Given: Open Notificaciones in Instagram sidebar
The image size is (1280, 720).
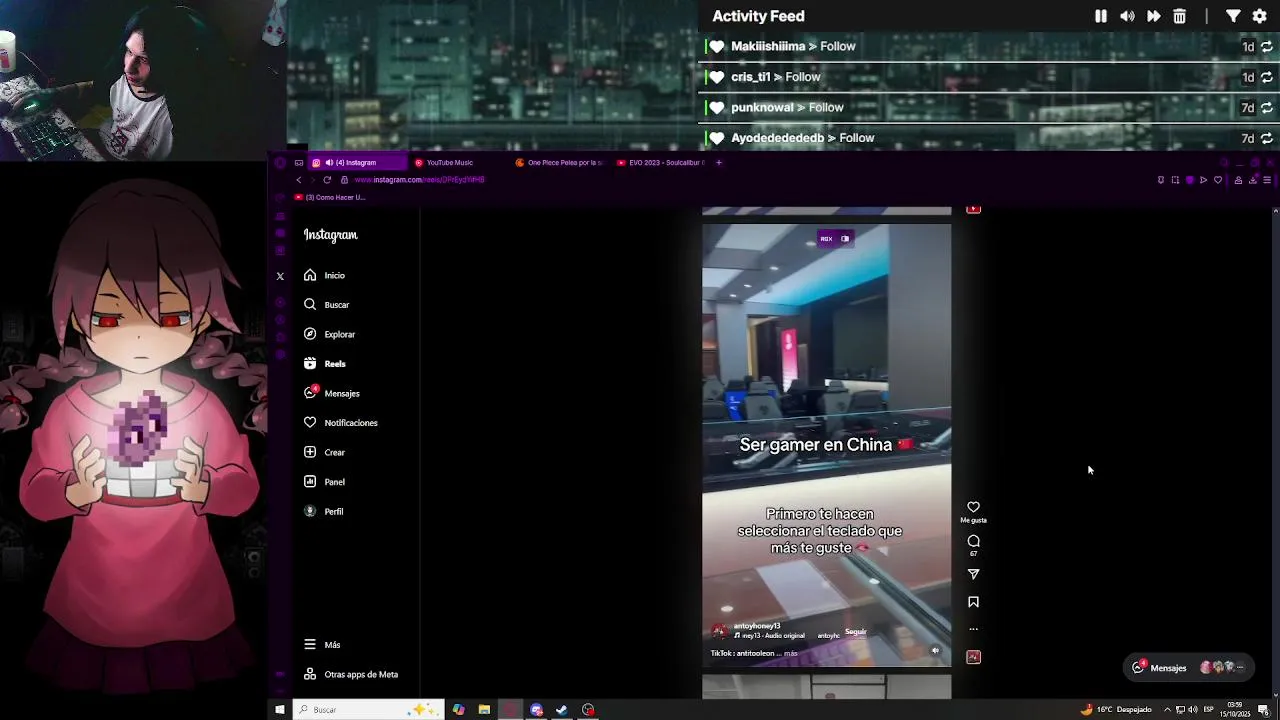Looking at the screenshot, I should 341,423.
